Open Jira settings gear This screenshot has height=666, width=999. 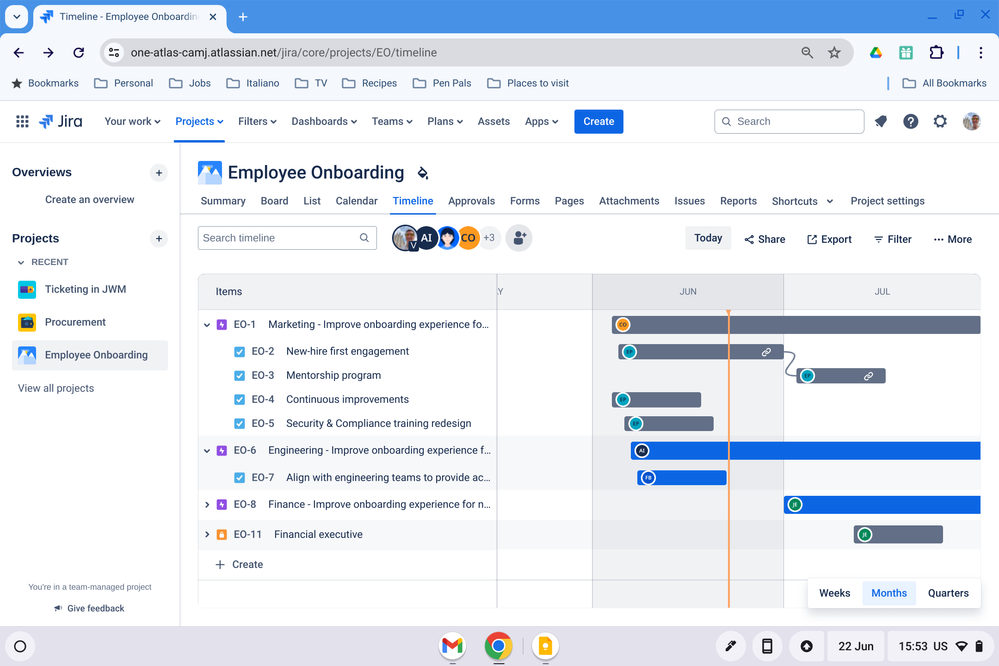click(940, 121)
